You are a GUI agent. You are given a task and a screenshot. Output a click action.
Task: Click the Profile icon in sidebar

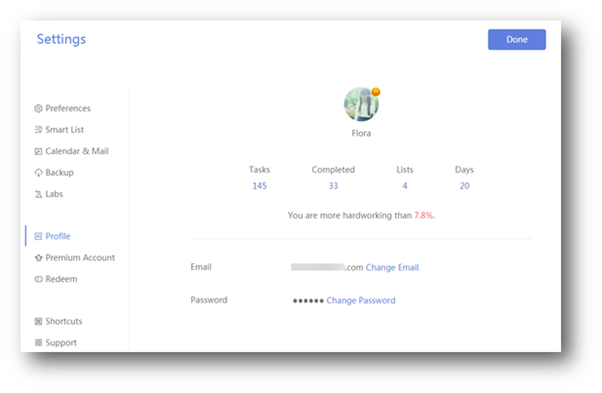pos(38,236)
